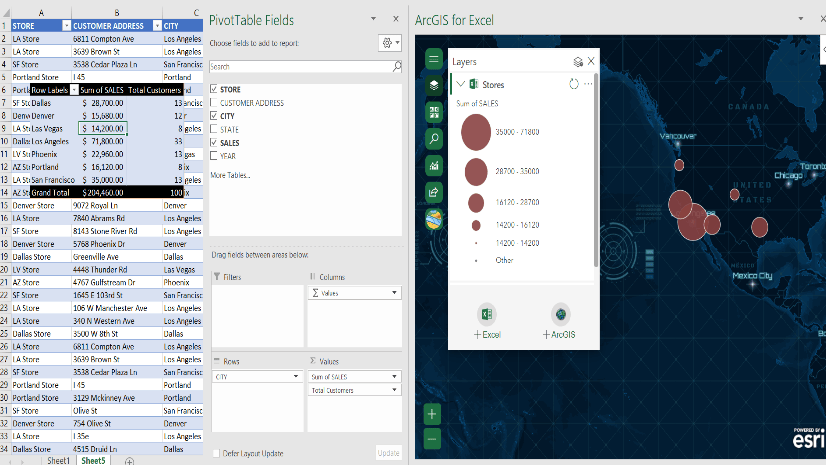
Task: Open the ArcGIS search magnifier tool
Action: coord(434,138)
